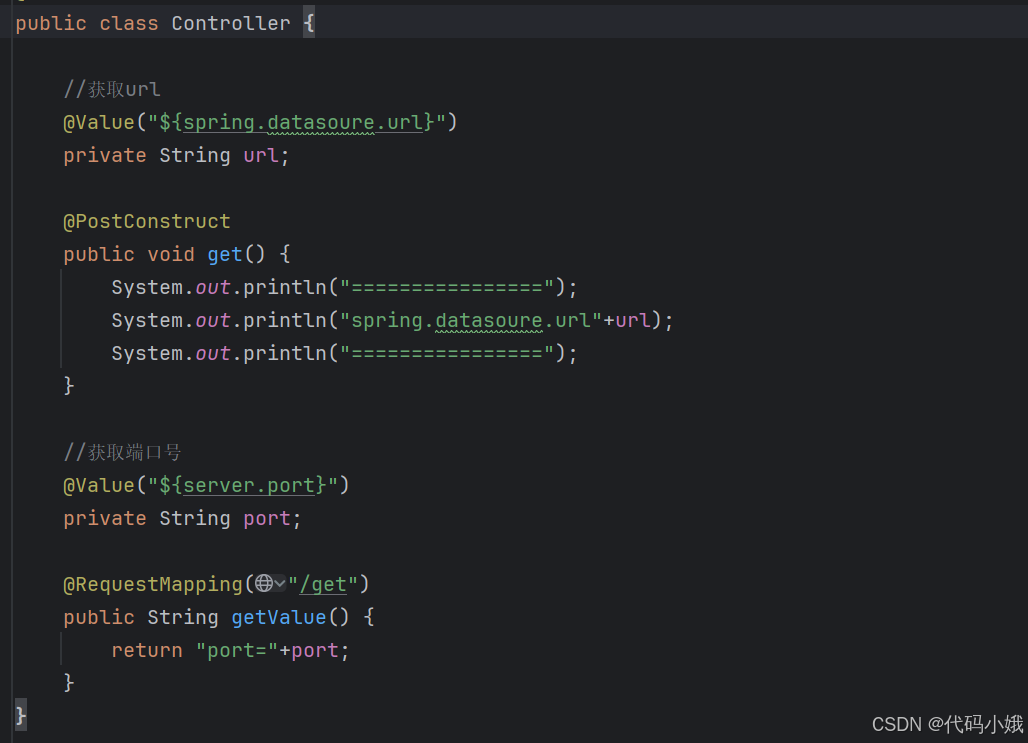Click the "spring.datasoure.url" string in println
The height and width of the screenshot is (743, 1028).
471,320
